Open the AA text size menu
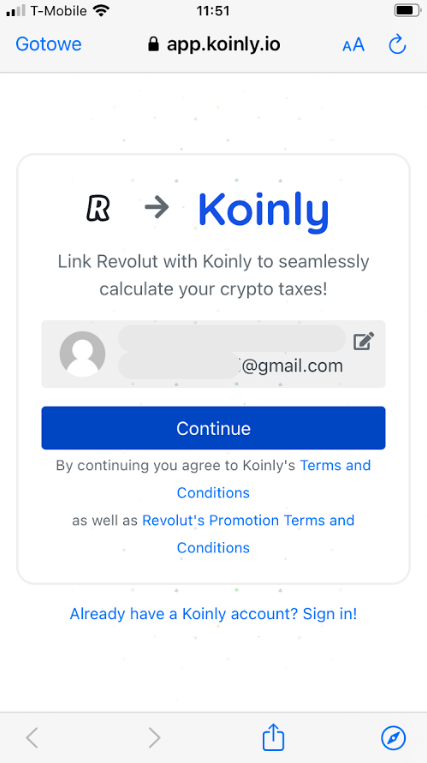 coord(354,45)
